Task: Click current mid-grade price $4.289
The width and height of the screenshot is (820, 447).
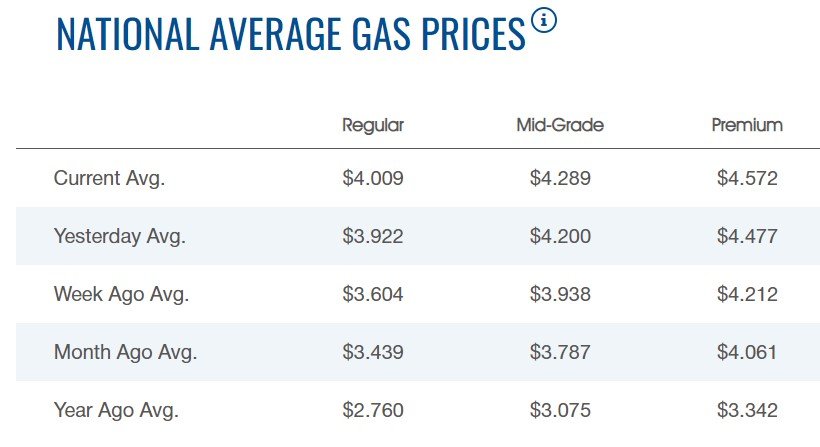Action: 560,179
